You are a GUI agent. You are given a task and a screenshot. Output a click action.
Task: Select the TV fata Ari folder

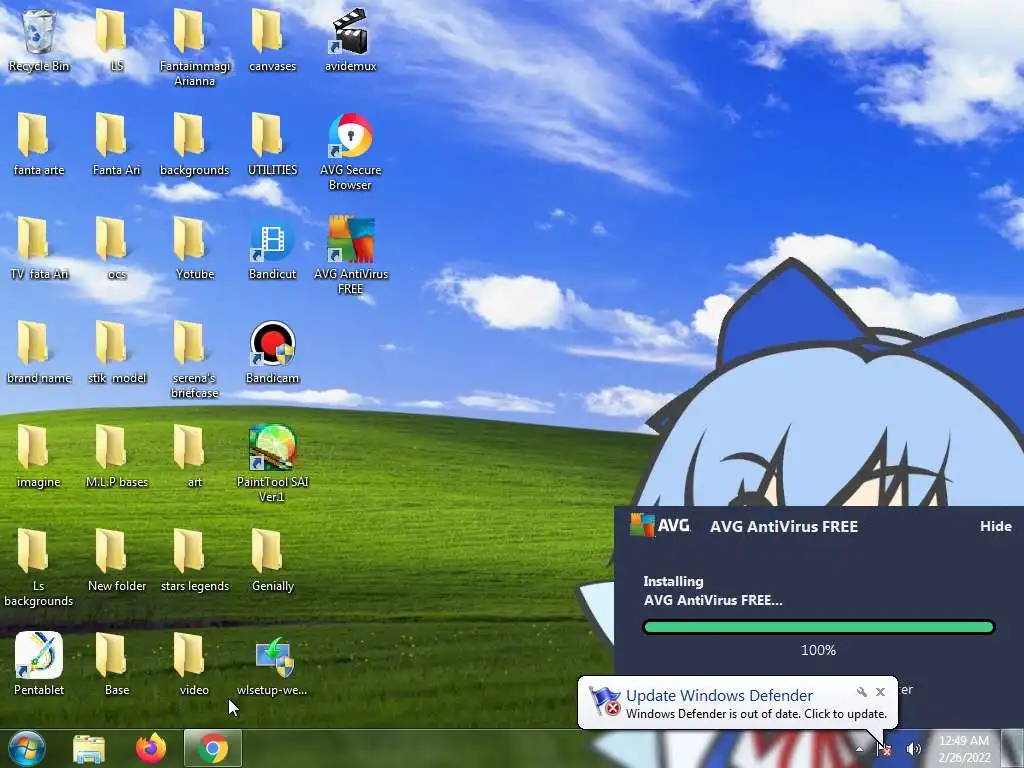pos(39,248)
